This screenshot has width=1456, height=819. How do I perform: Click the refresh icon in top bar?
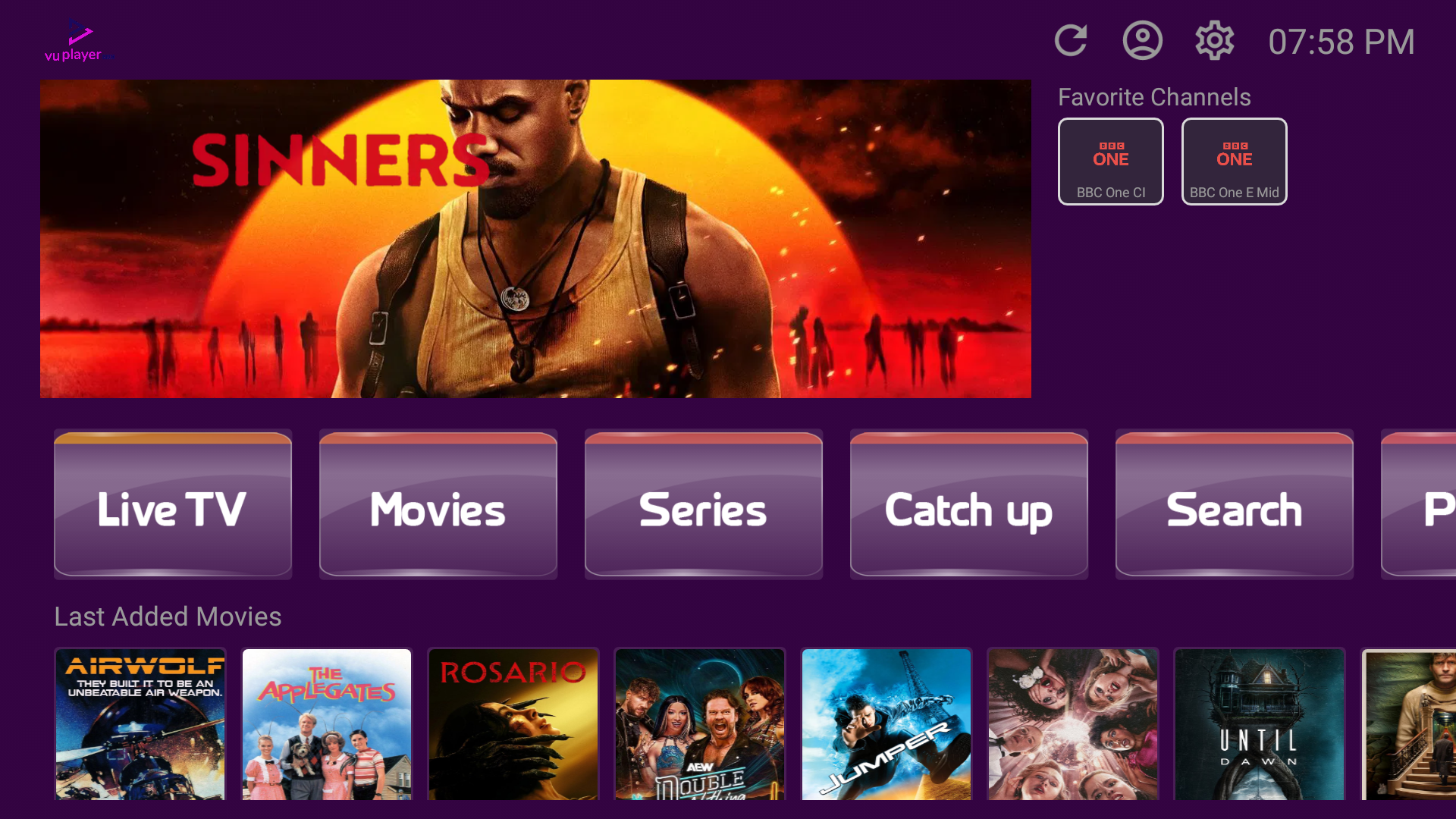tap(1071, 41)
